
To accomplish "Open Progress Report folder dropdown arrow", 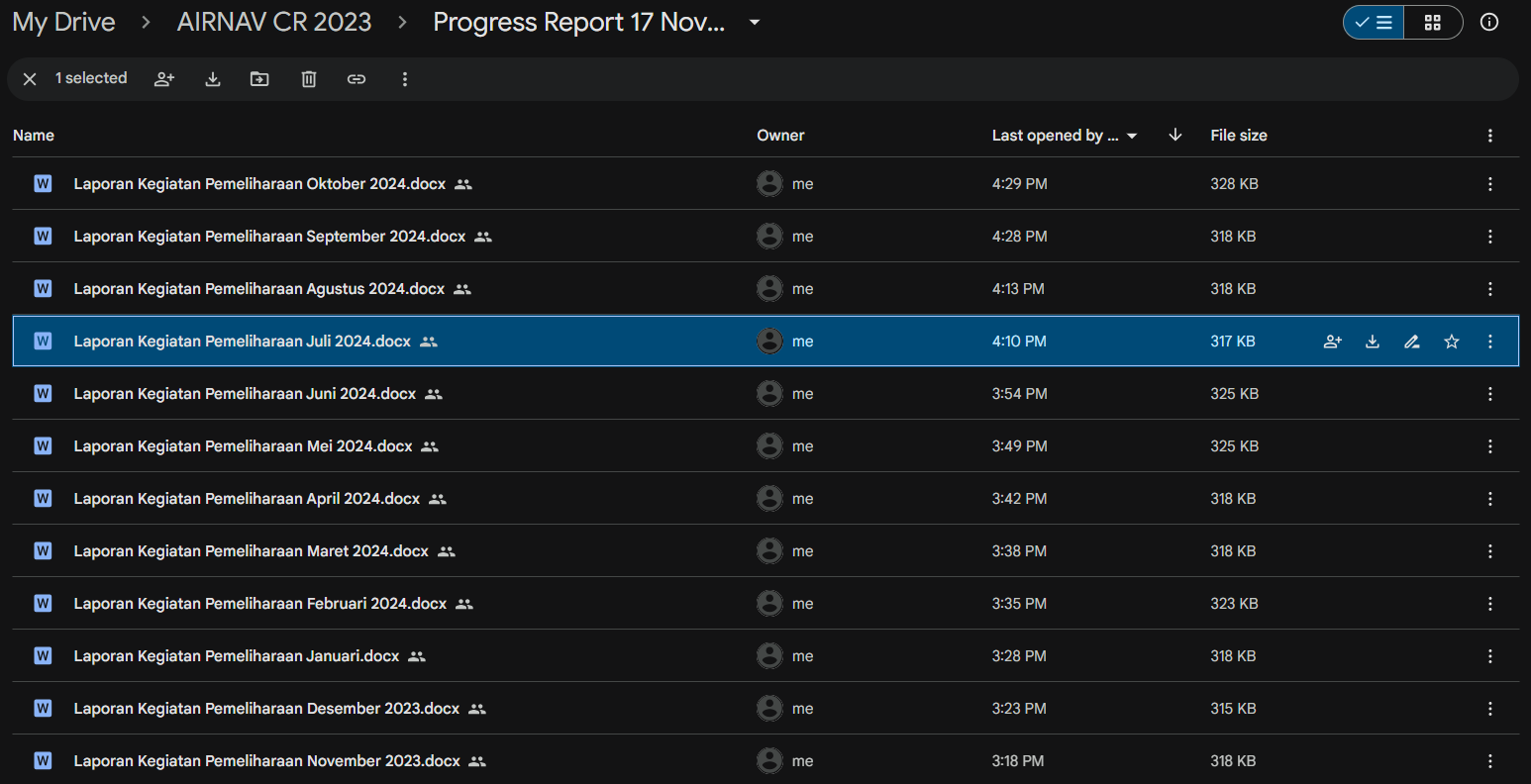I will (x=755, y=22).
